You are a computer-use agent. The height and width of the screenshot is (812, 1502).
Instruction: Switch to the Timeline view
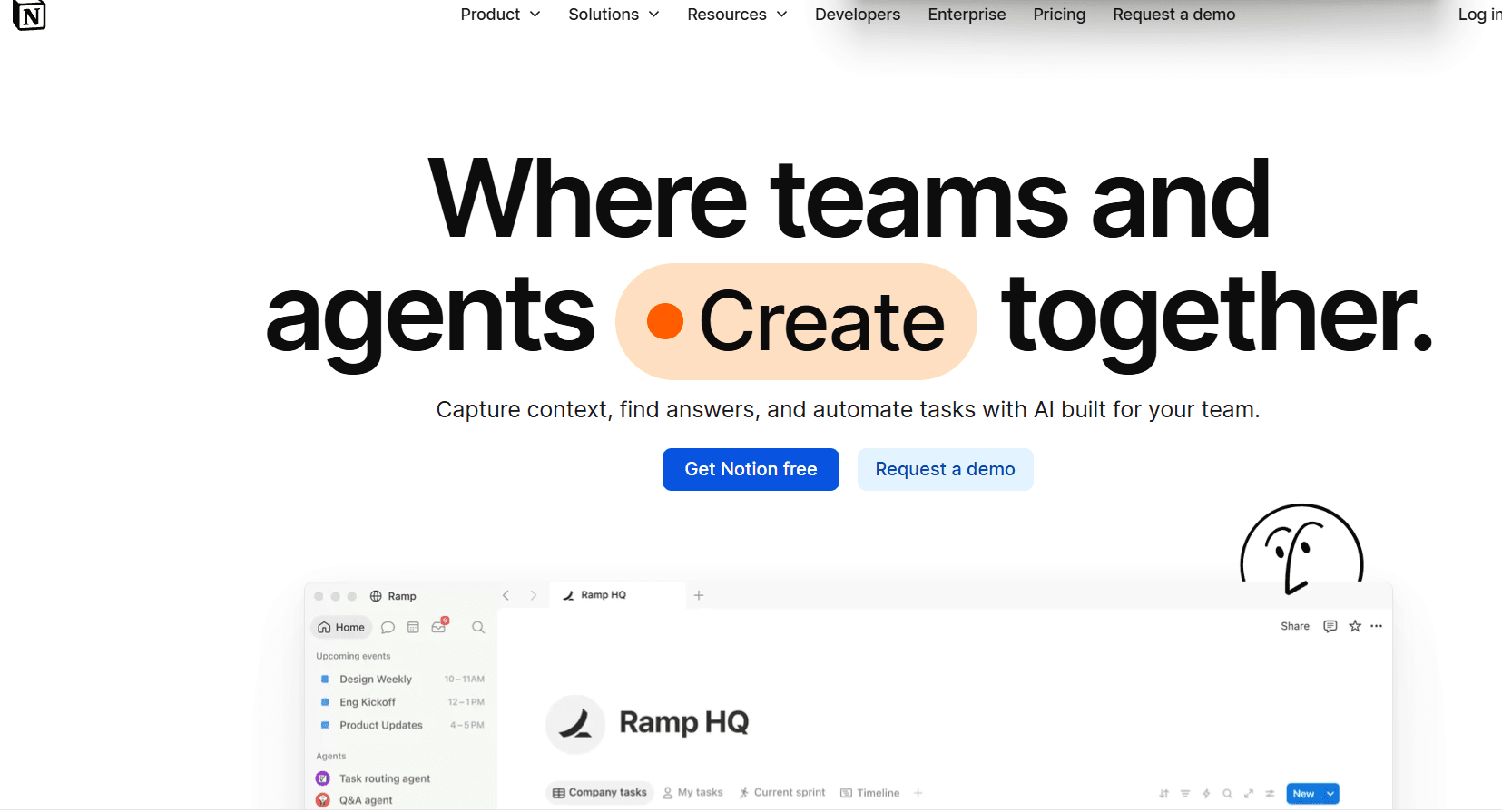pos(870,793)
